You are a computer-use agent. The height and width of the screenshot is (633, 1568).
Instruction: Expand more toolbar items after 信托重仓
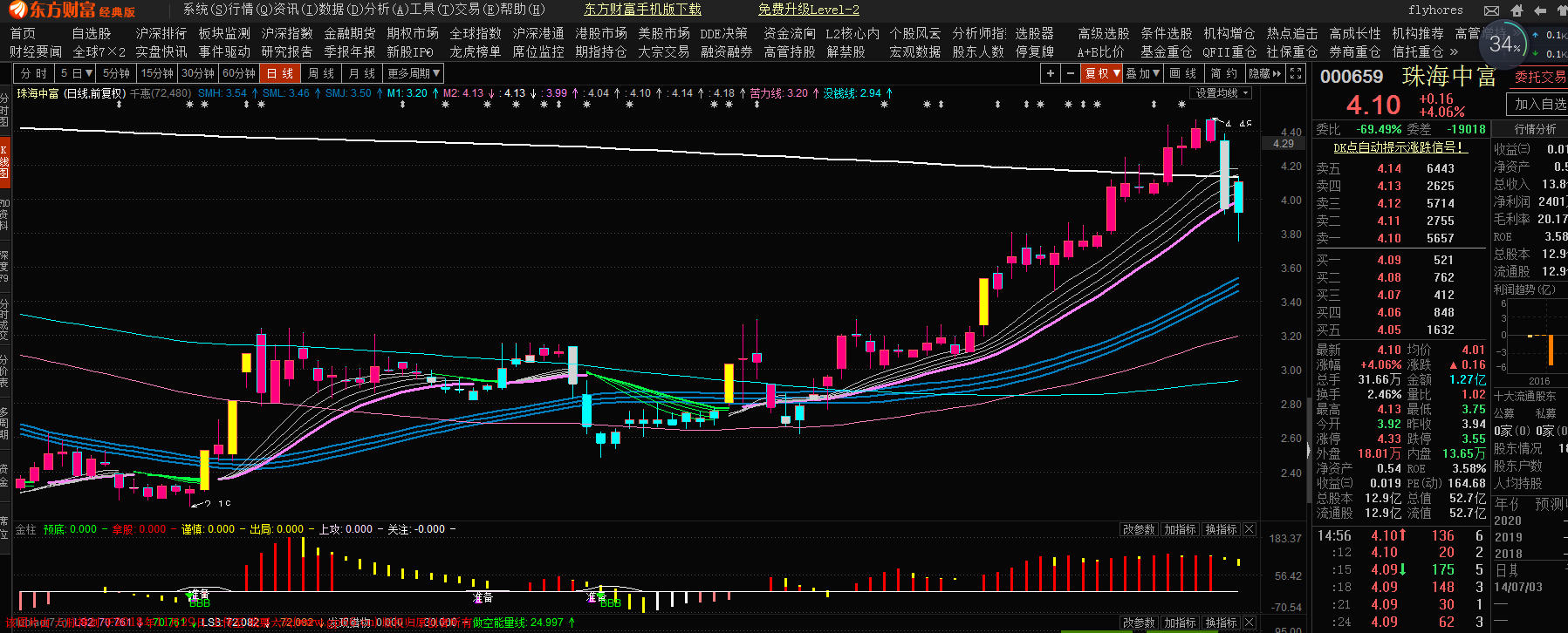tap(1454, 51)
